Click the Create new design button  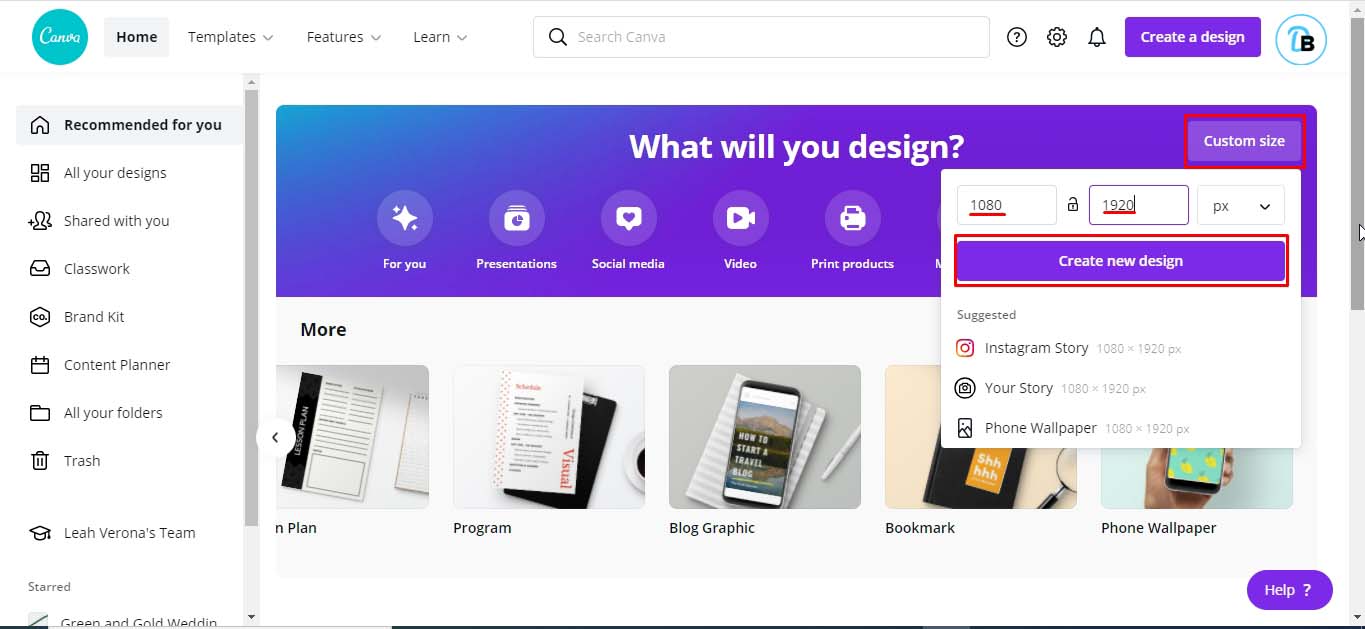pyautogui.click(x=1121, y=261)
